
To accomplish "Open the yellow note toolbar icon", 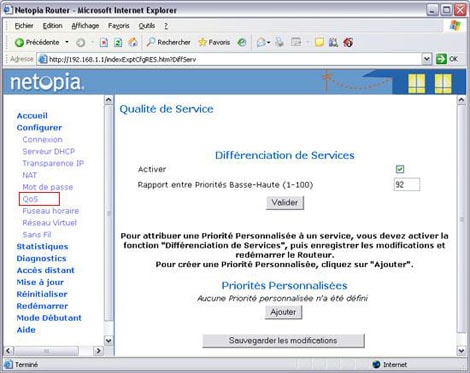I will [x=319, y=42].
